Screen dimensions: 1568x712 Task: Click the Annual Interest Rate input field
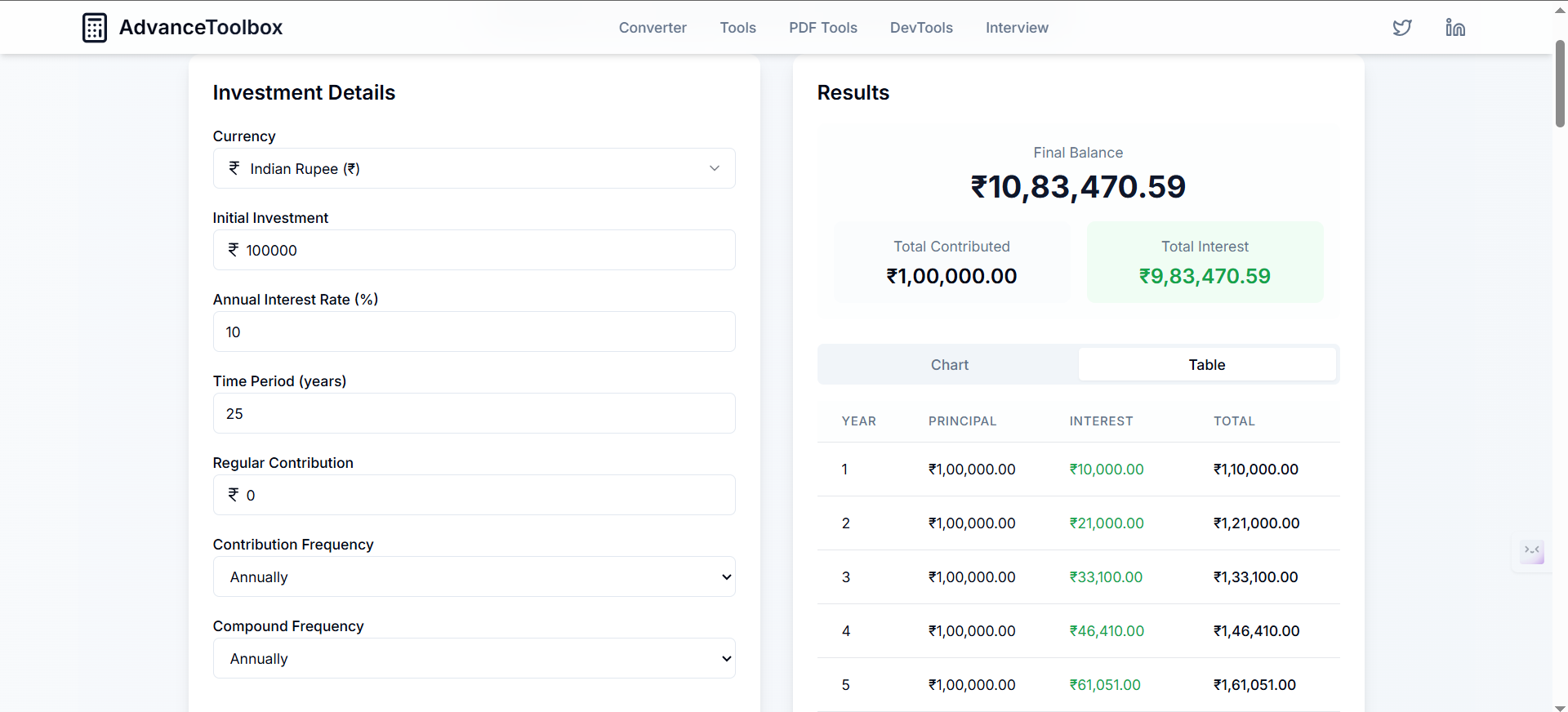(474, 332)
